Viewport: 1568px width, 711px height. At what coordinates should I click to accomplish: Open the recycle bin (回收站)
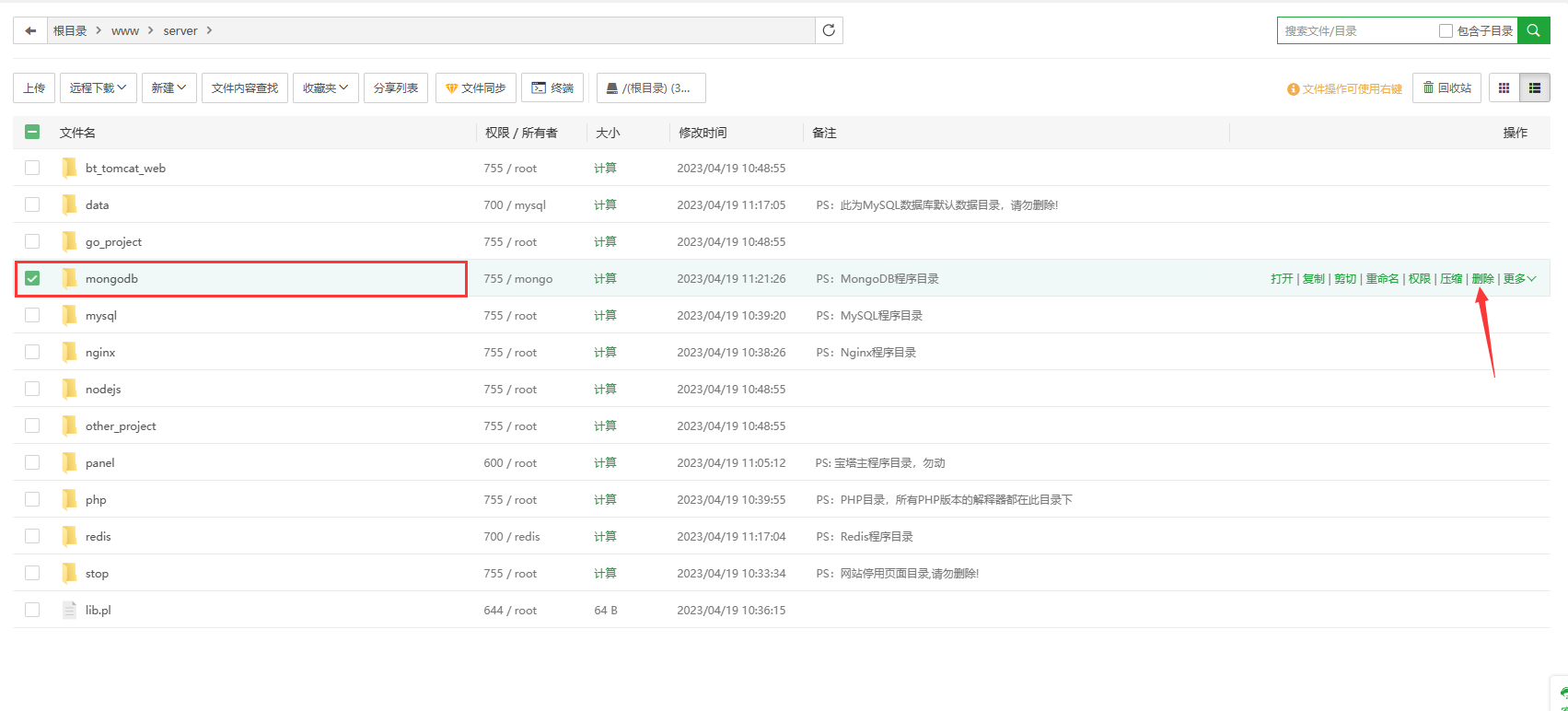coord(1446,88)
